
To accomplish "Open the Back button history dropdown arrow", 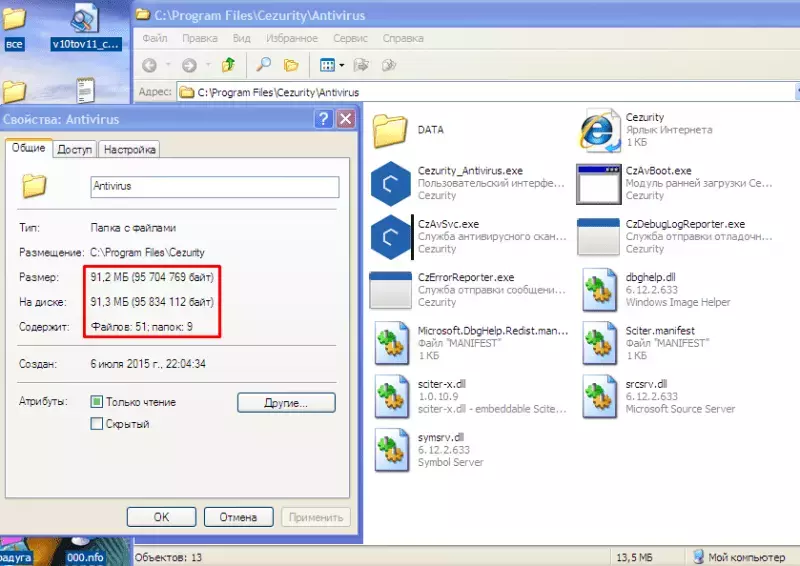I will (167, 65).
